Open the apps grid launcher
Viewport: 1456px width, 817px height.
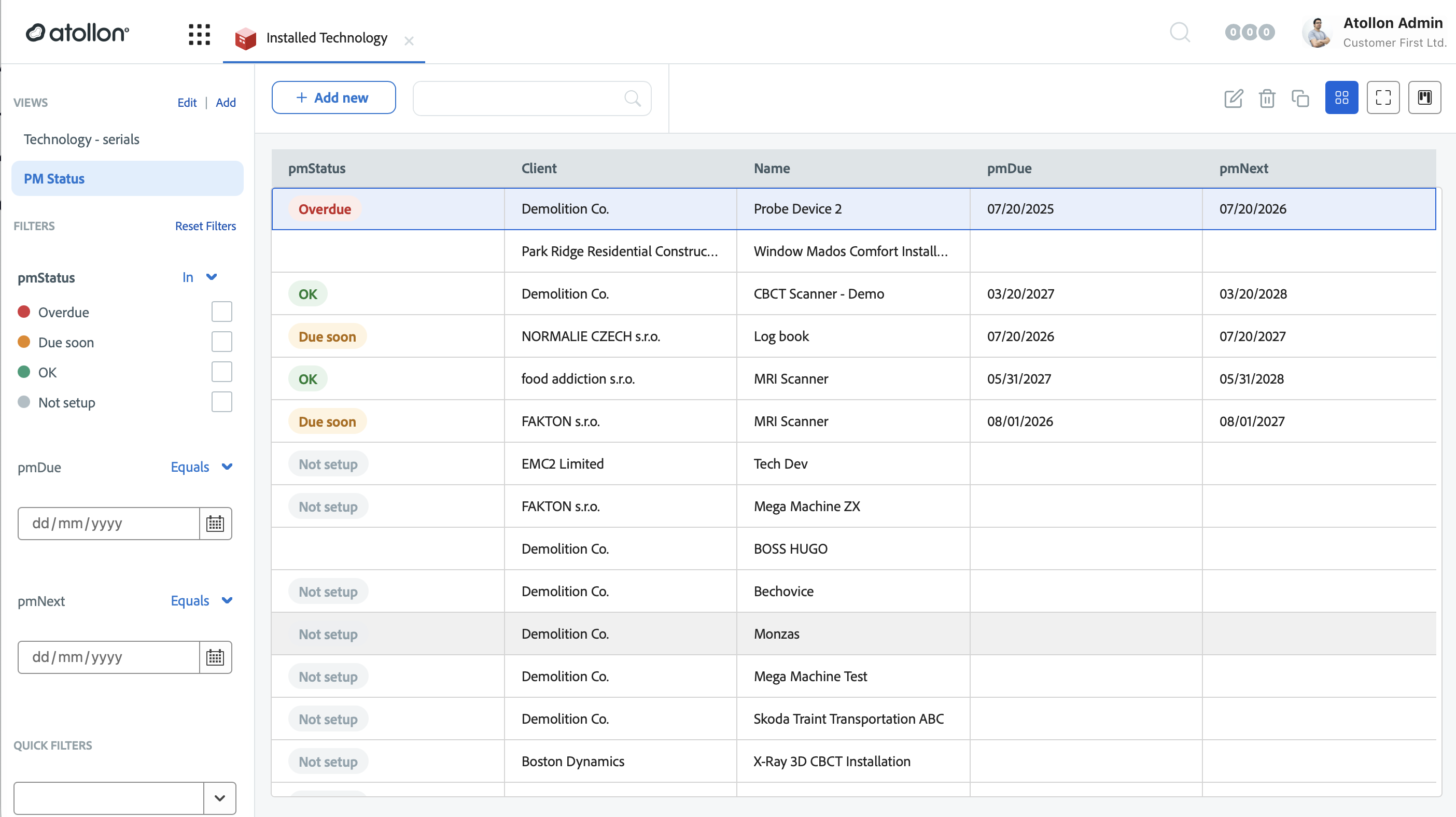[x=199, y=34]
